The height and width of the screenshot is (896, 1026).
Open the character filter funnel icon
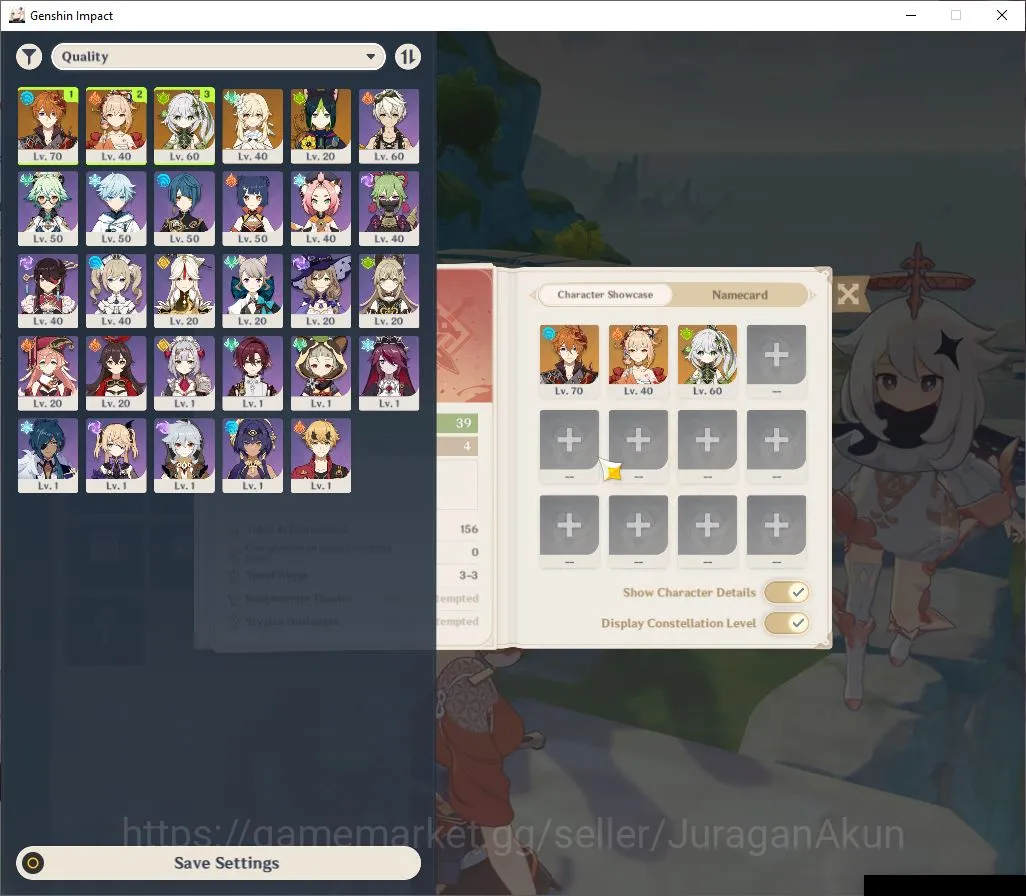point(29,57)
